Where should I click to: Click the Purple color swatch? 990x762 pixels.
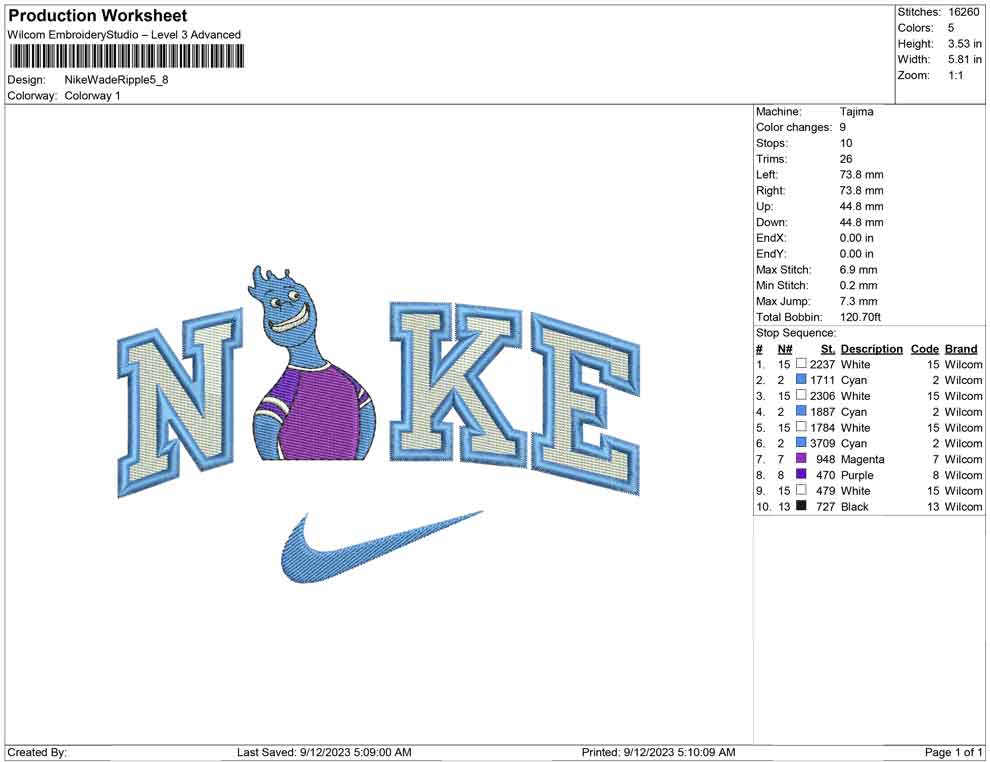click(x=801, y=474)
